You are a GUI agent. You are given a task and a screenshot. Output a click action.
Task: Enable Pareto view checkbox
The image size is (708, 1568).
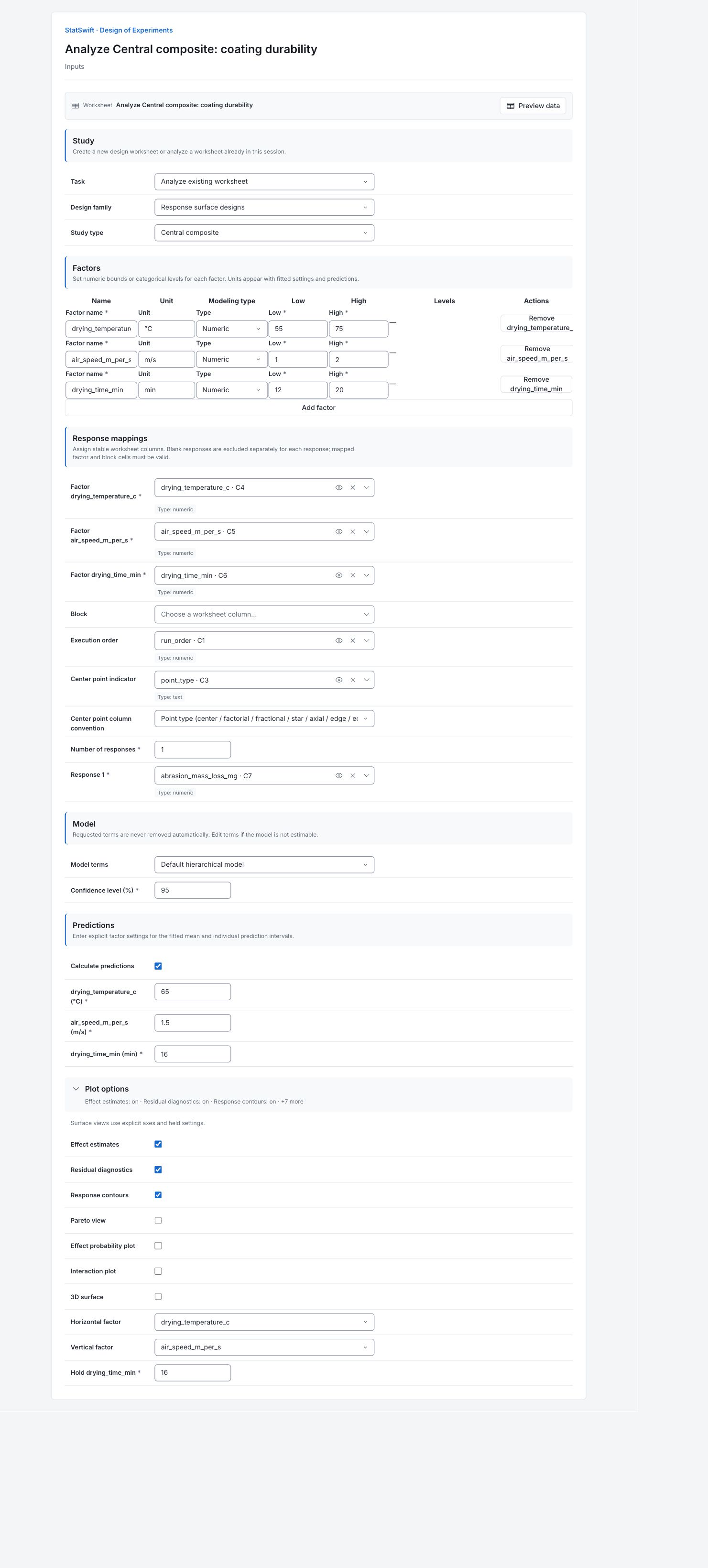pyautogui.click(x=158, y=1220)
